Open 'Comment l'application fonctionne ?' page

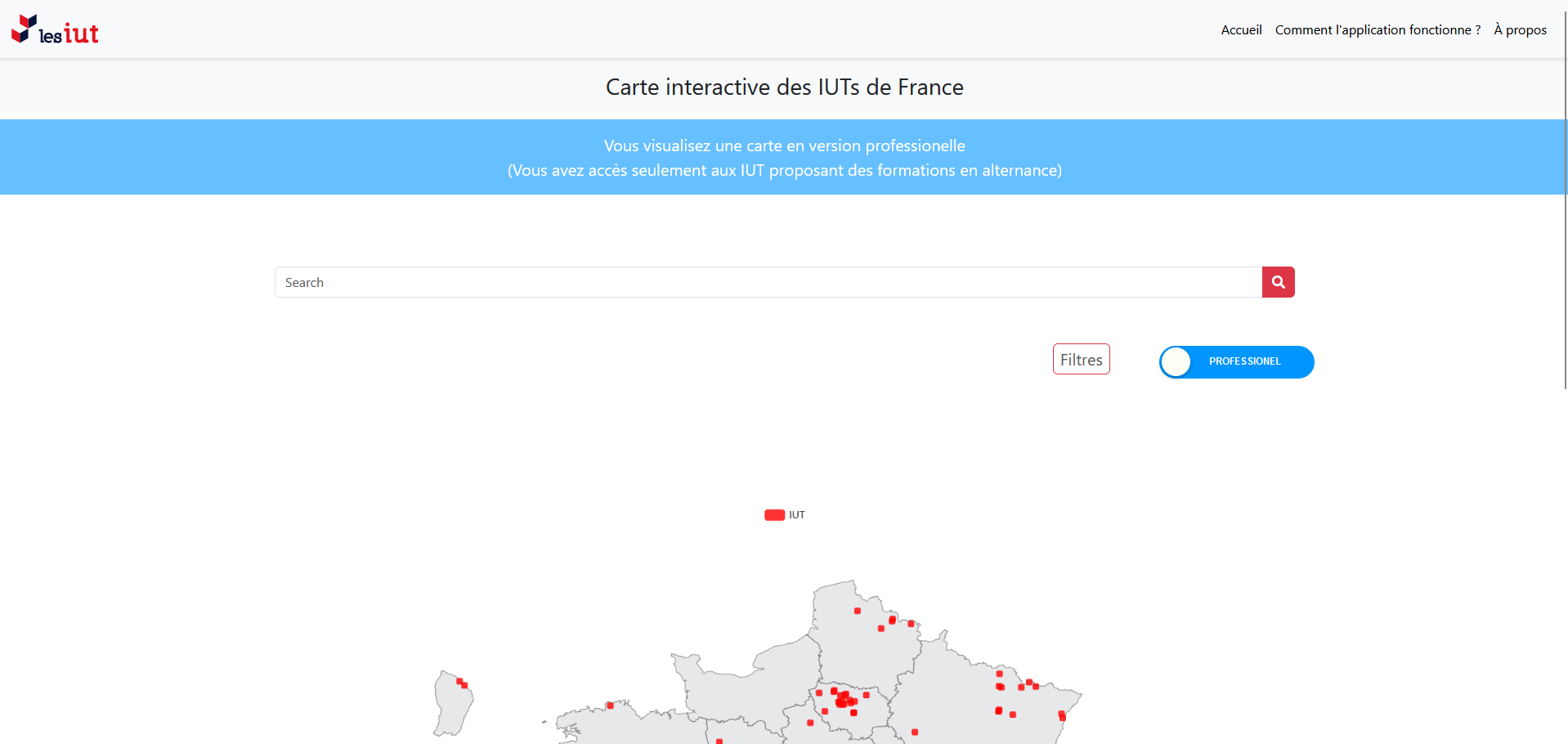[x=1378, y=30]
